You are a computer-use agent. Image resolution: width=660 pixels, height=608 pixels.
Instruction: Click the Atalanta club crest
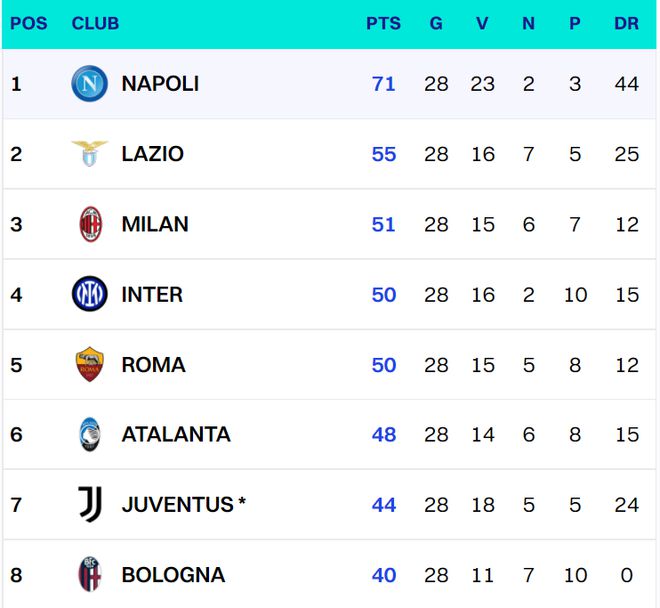[x=90, y=435]
